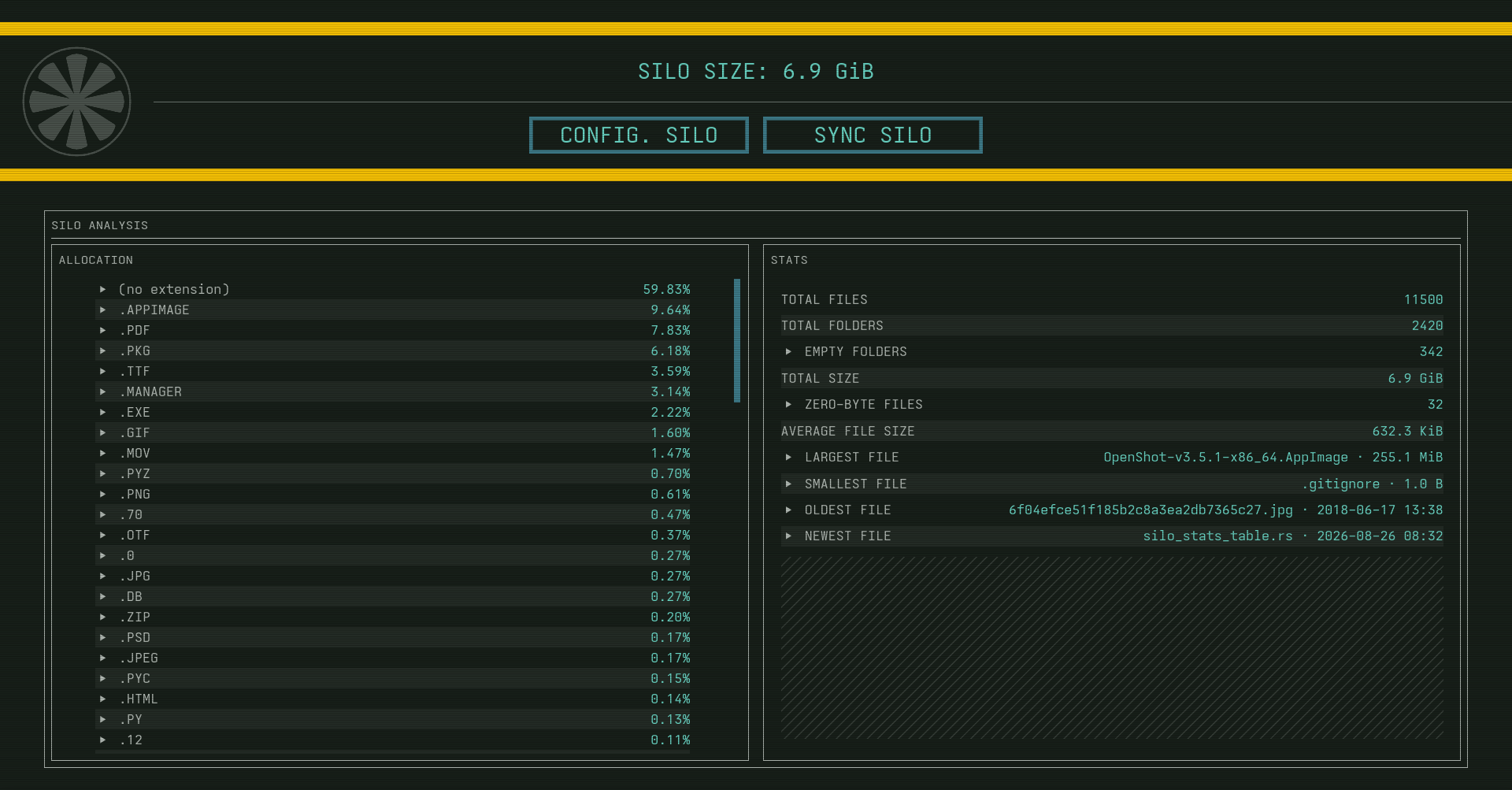Click the 1.60% value
The width and height of the screenshot is (1512, 790).
pos(670,432)
